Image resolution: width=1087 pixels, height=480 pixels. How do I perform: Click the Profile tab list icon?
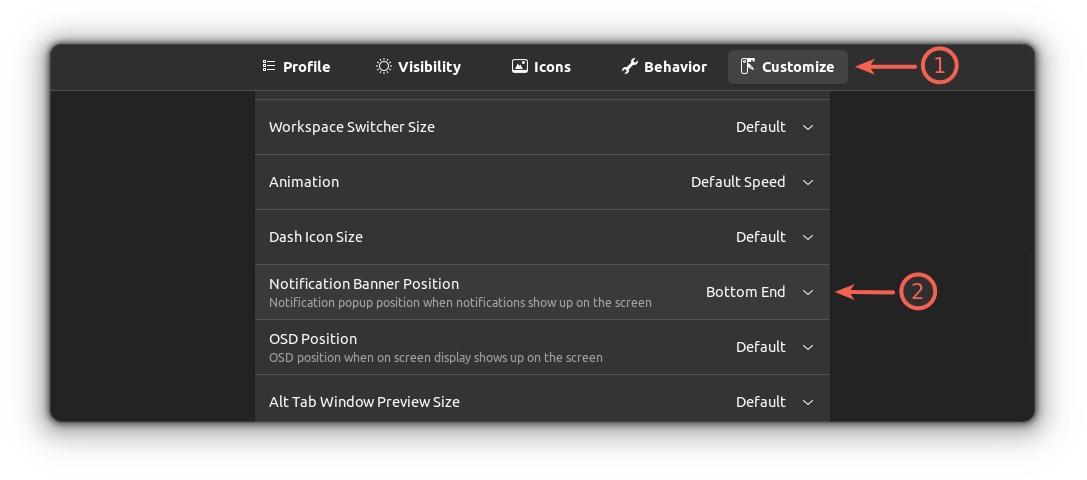click(x=269, y=66)
